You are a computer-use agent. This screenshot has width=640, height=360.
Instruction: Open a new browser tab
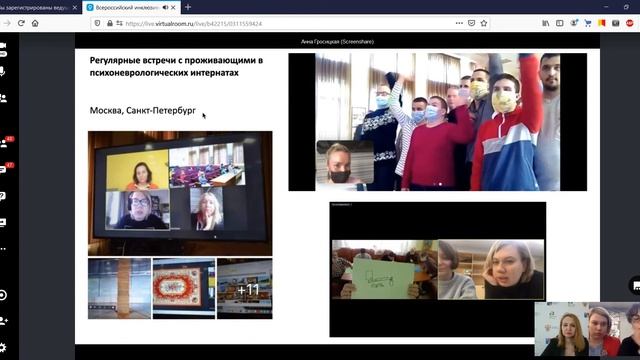pos(188,7)
